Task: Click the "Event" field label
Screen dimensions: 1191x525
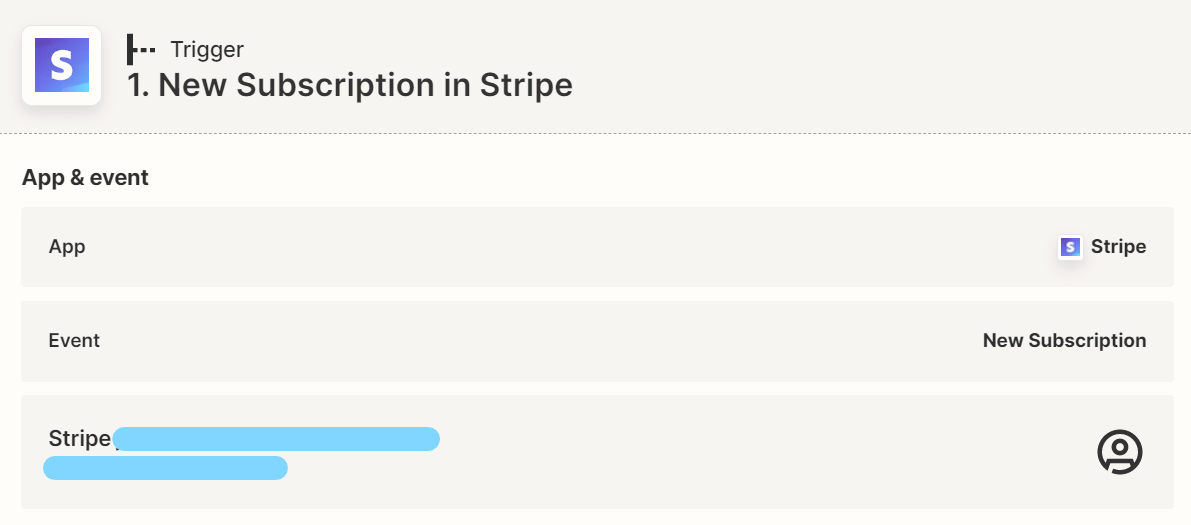Action: click(74, 340)
